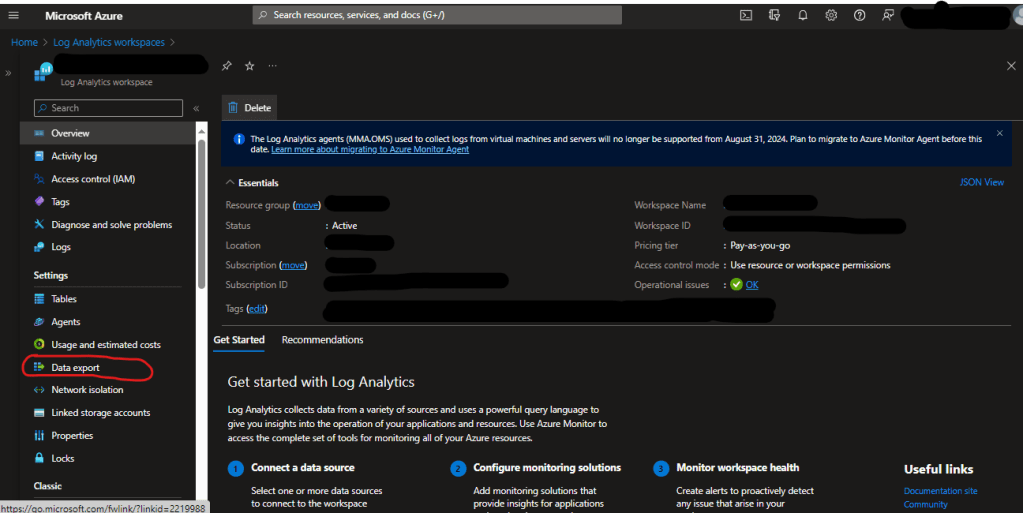The height and width of the screenshot is (513, 1023).
Task: Switch to the Recommendations tab
Action: pos(322,340)
